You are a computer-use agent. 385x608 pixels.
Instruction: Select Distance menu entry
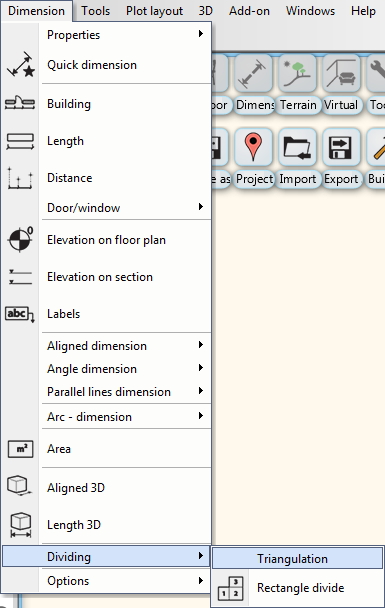coord(107,178)
